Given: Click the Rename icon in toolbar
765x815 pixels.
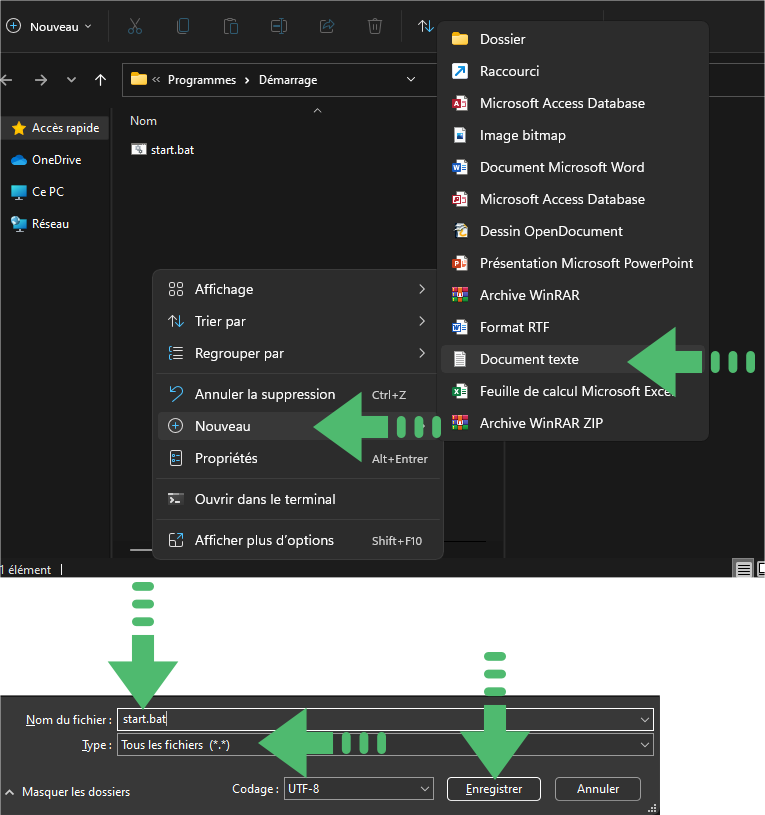Looking at the screenshot, I should coord(279,26).
